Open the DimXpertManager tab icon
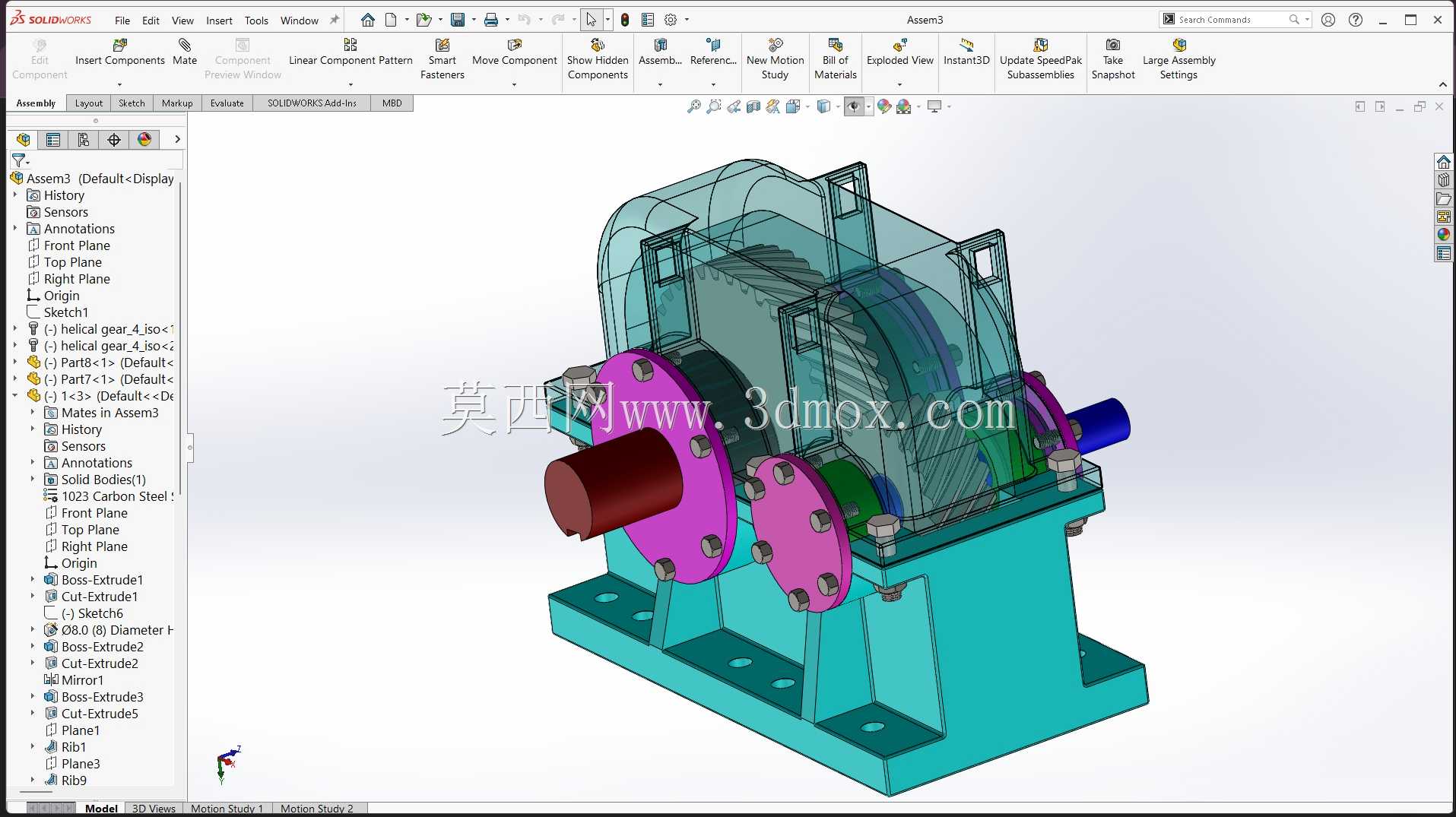This screenshot has height=817, width=1456. tap(114, 139)
